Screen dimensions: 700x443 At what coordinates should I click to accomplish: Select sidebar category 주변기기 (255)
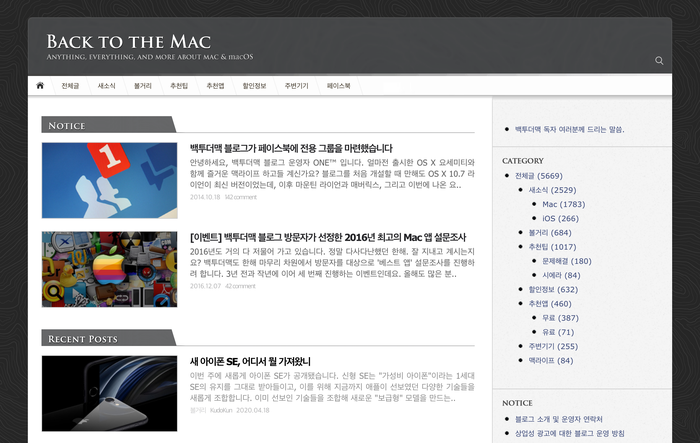[553, 347]
